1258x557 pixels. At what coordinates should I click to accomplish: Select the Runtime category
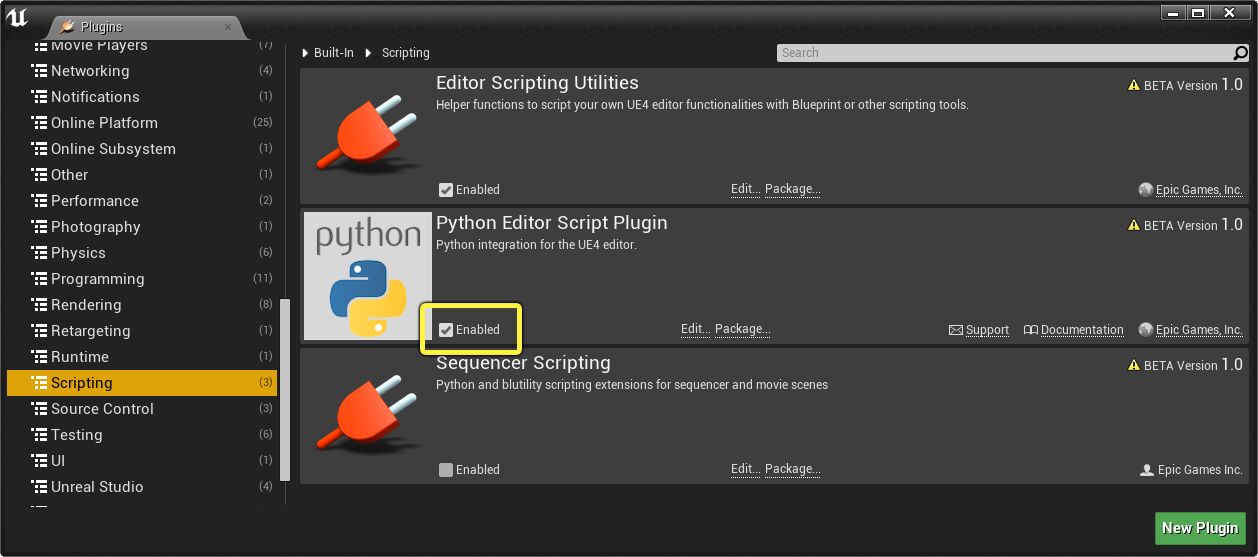pyautogui.click(x=140, y=357)
